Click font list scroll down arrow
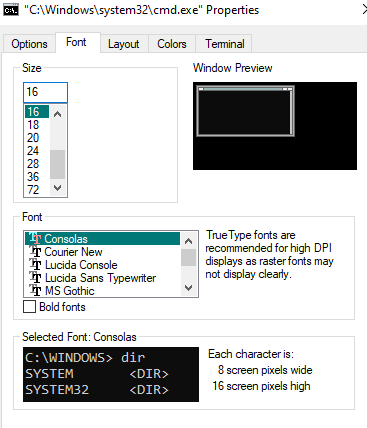This screenshot has height=428, width=367. tap(189, 288)
